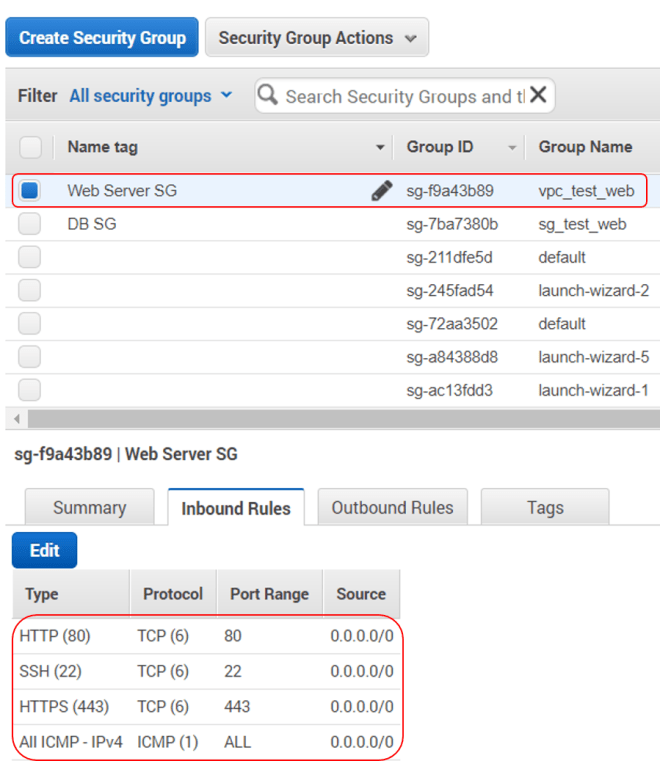660x783 pixels.
Task: Toggle the Web Server SG row checkbox
Action: (x=30, y=190)
